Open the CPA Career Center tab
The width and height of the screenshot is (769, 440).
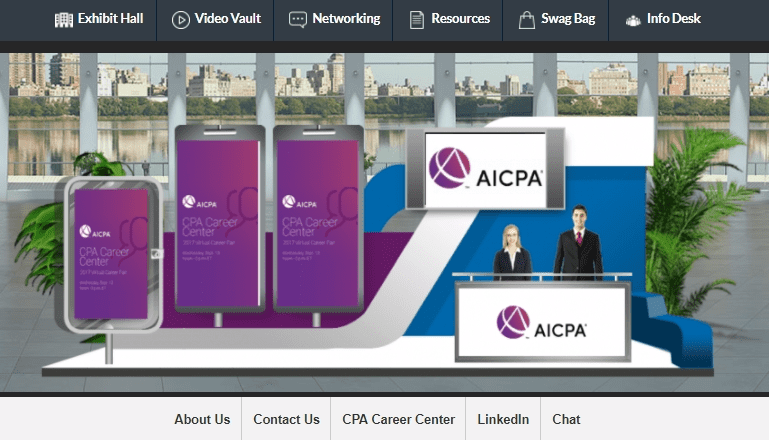[x=398, y=419]
